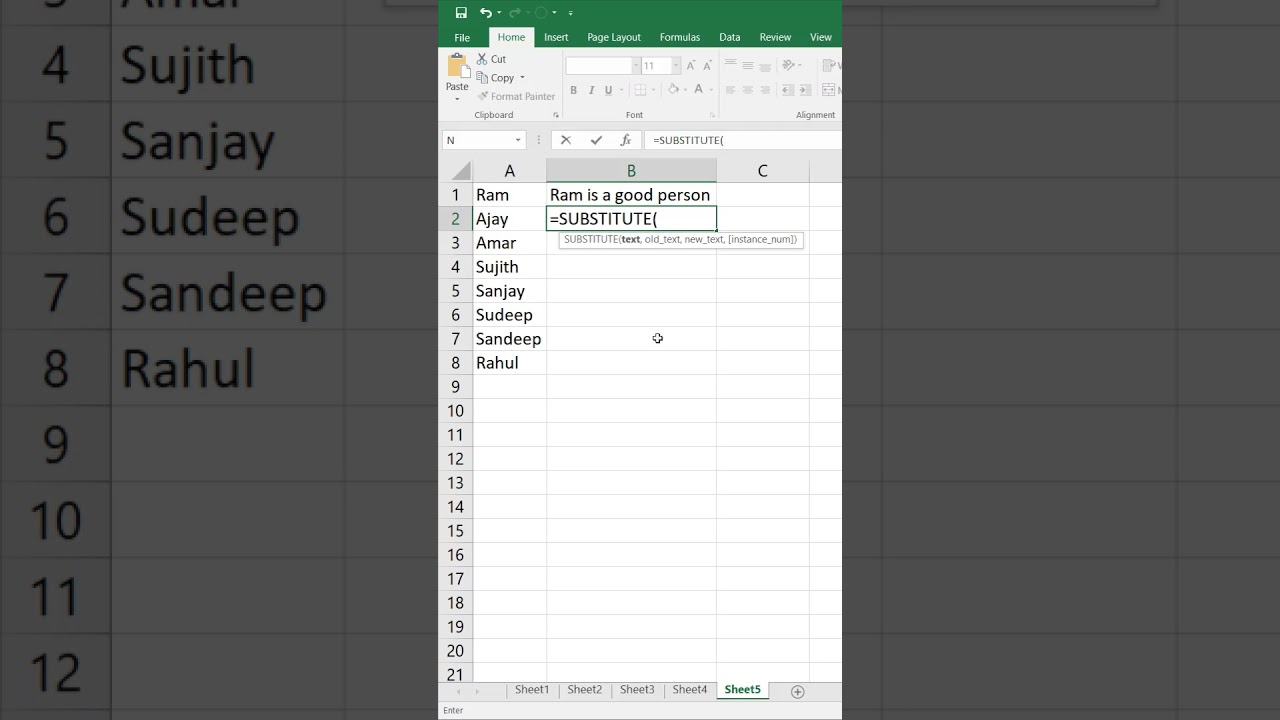Screen dimensions: 1280x720
Task: Save the workbook using the floppy icon
Action: [x=461, y=13]
